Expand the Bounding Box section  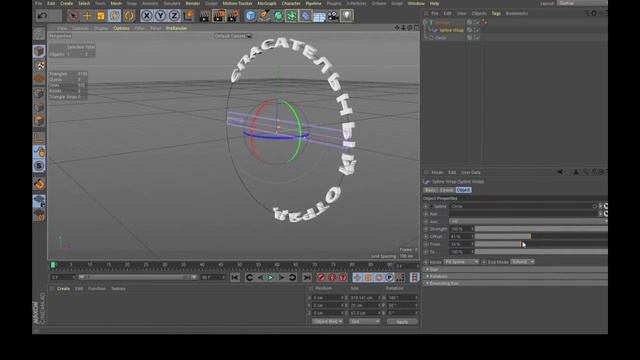coord(516,283)
